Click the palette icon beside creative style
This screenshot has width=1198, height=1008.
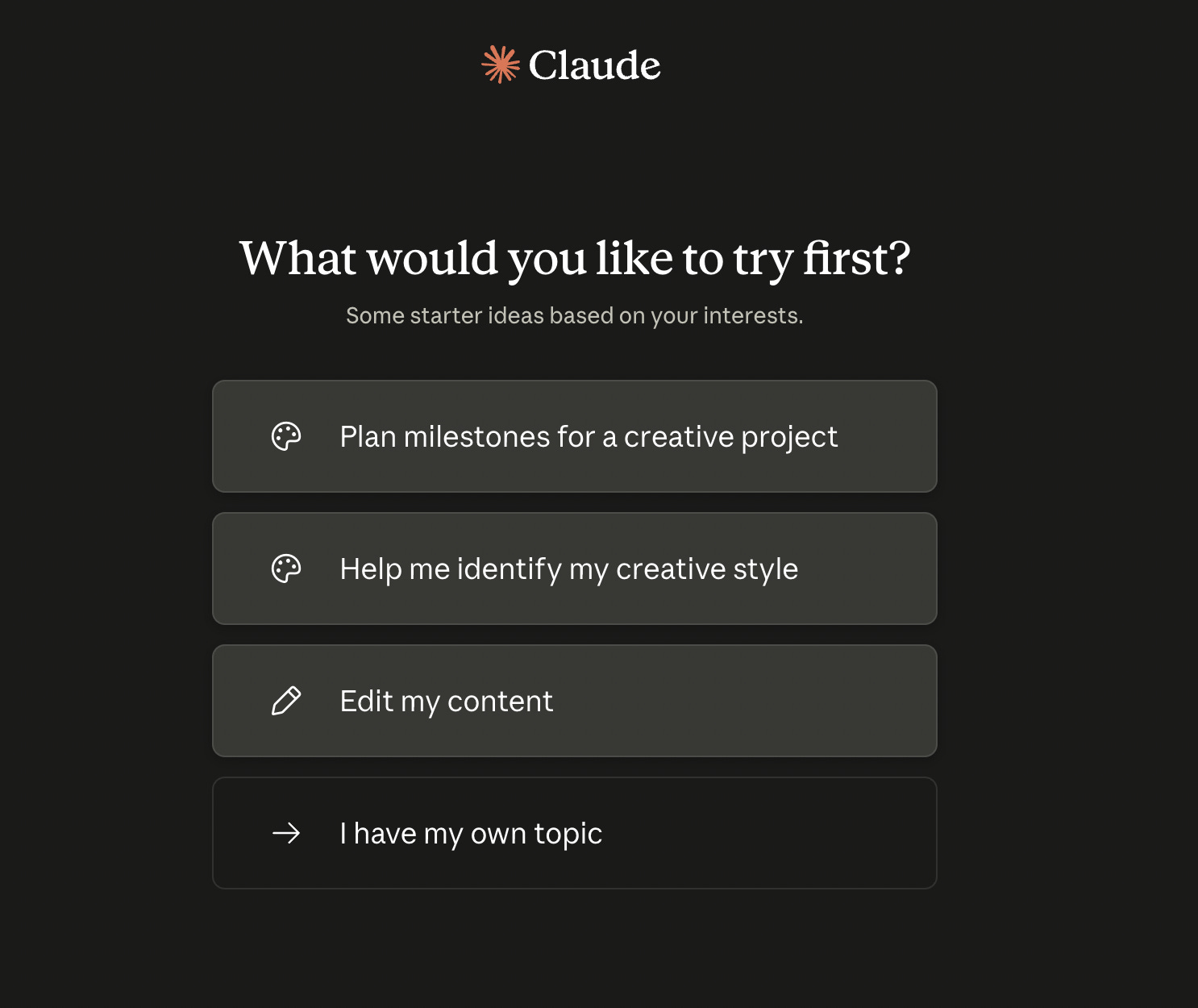pos(286,569)
